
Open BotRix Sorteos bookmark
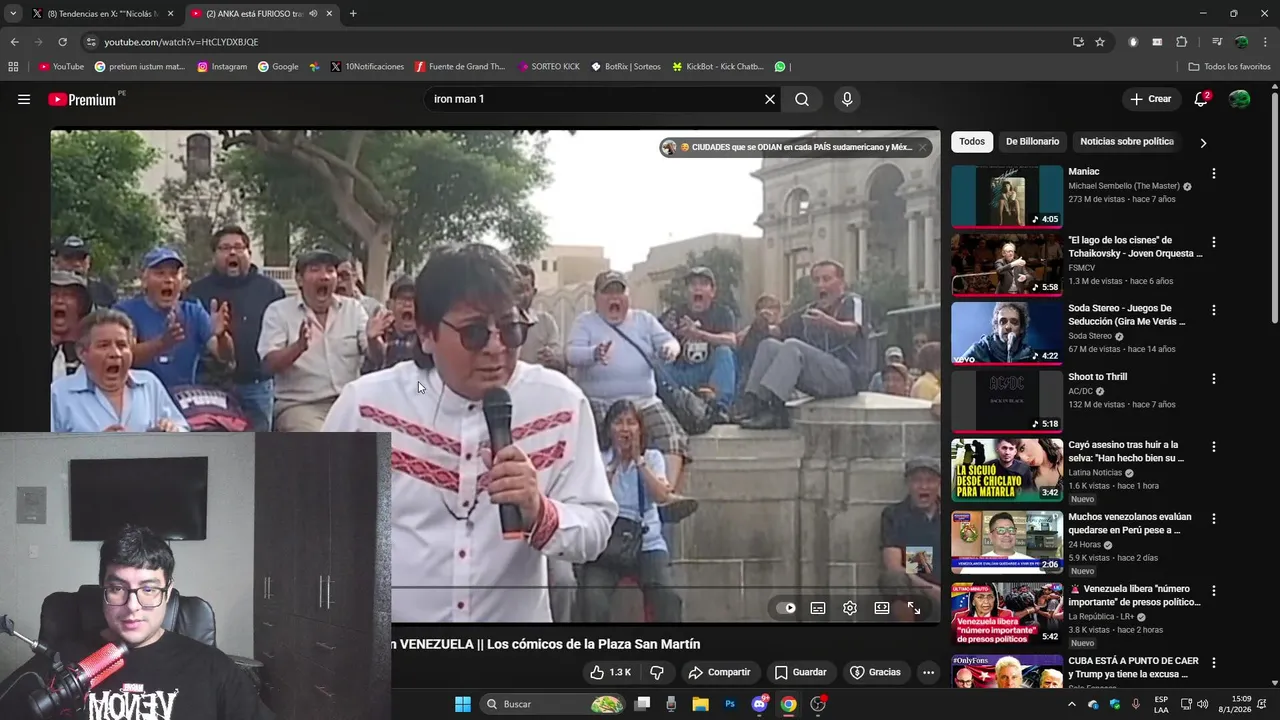pos(626,67)
